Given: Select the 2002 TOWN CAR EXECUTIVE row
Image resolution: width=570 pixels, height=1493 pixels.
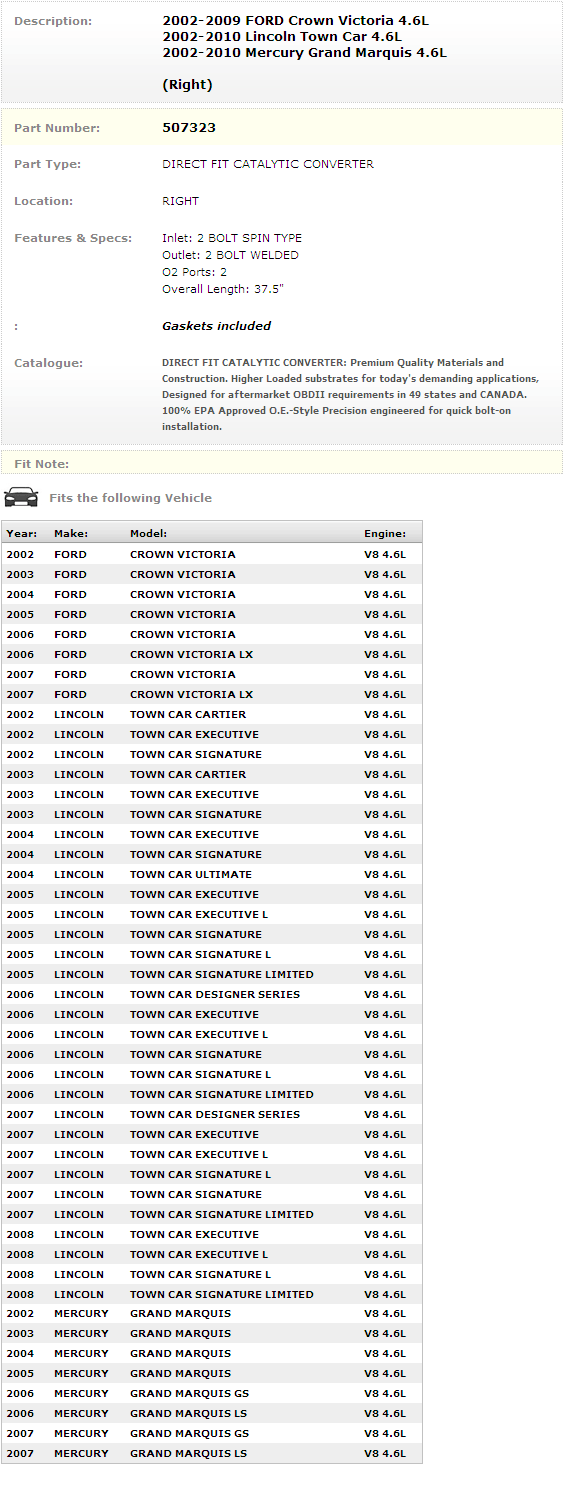Looking at the screenshot, I should pos(212,734).
